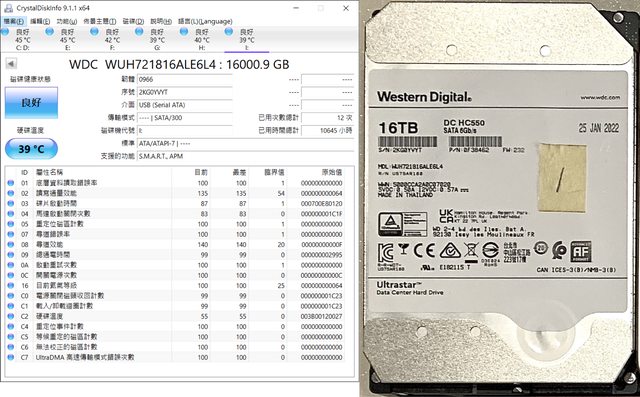
Task: Click the blue 良好 health status button
Action: pyautogui.click(x=31, y=102)
